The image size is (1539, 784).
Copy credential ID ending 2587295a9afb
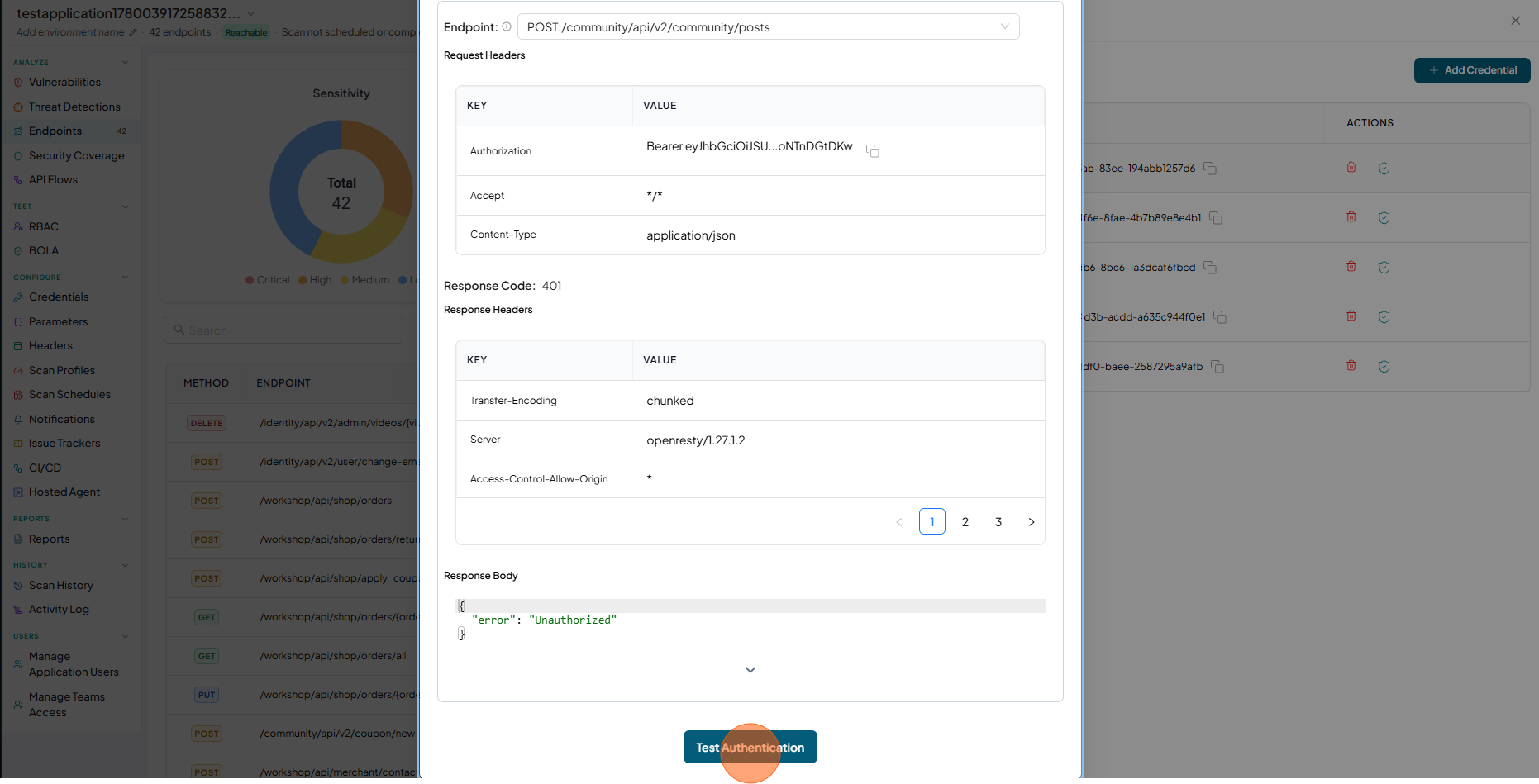pyautogui.click(x=1217, y=367)
